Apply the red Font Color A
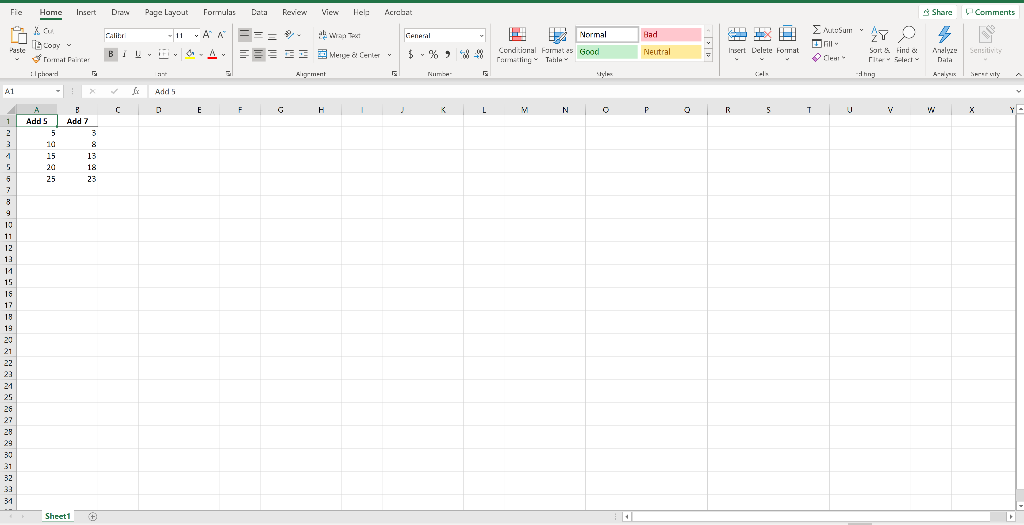The height and width of the screenshot is (525, 1024). 212,54
